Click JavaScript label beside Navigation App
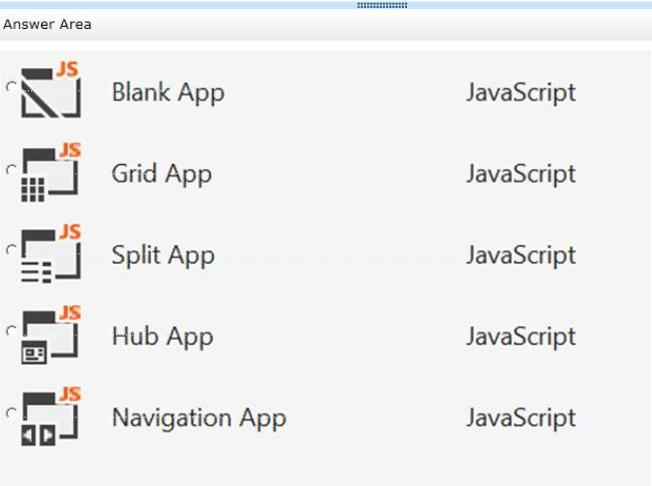Viewport: 652px width, 486px height. click(x=521, y=418)
